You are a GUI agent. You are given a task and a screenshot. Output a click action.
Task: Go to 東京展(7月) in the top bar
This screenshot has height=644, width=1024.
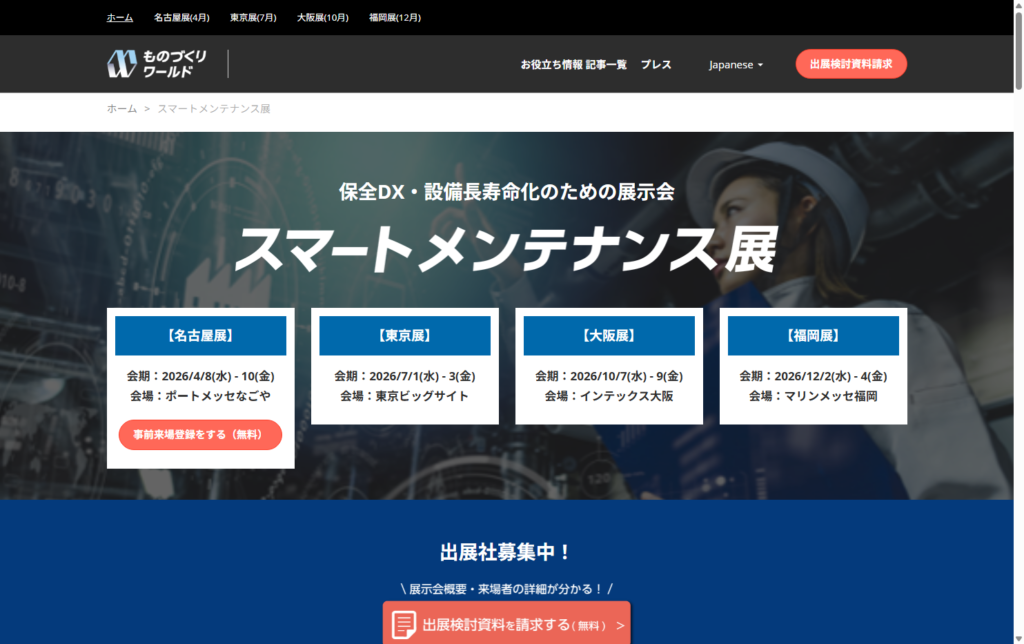[253, 17]
